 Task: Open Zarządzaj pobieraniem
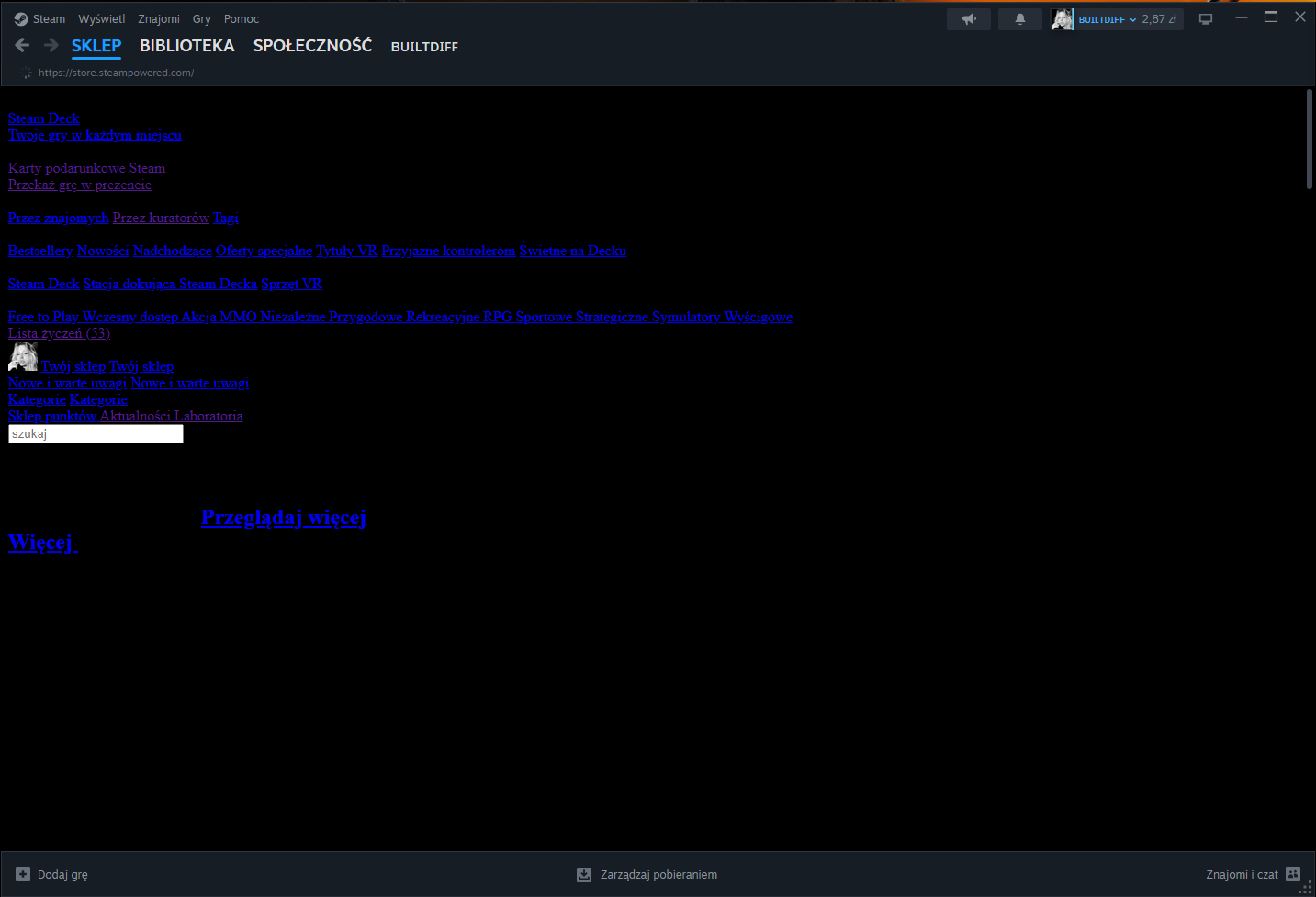coord(647,874)
